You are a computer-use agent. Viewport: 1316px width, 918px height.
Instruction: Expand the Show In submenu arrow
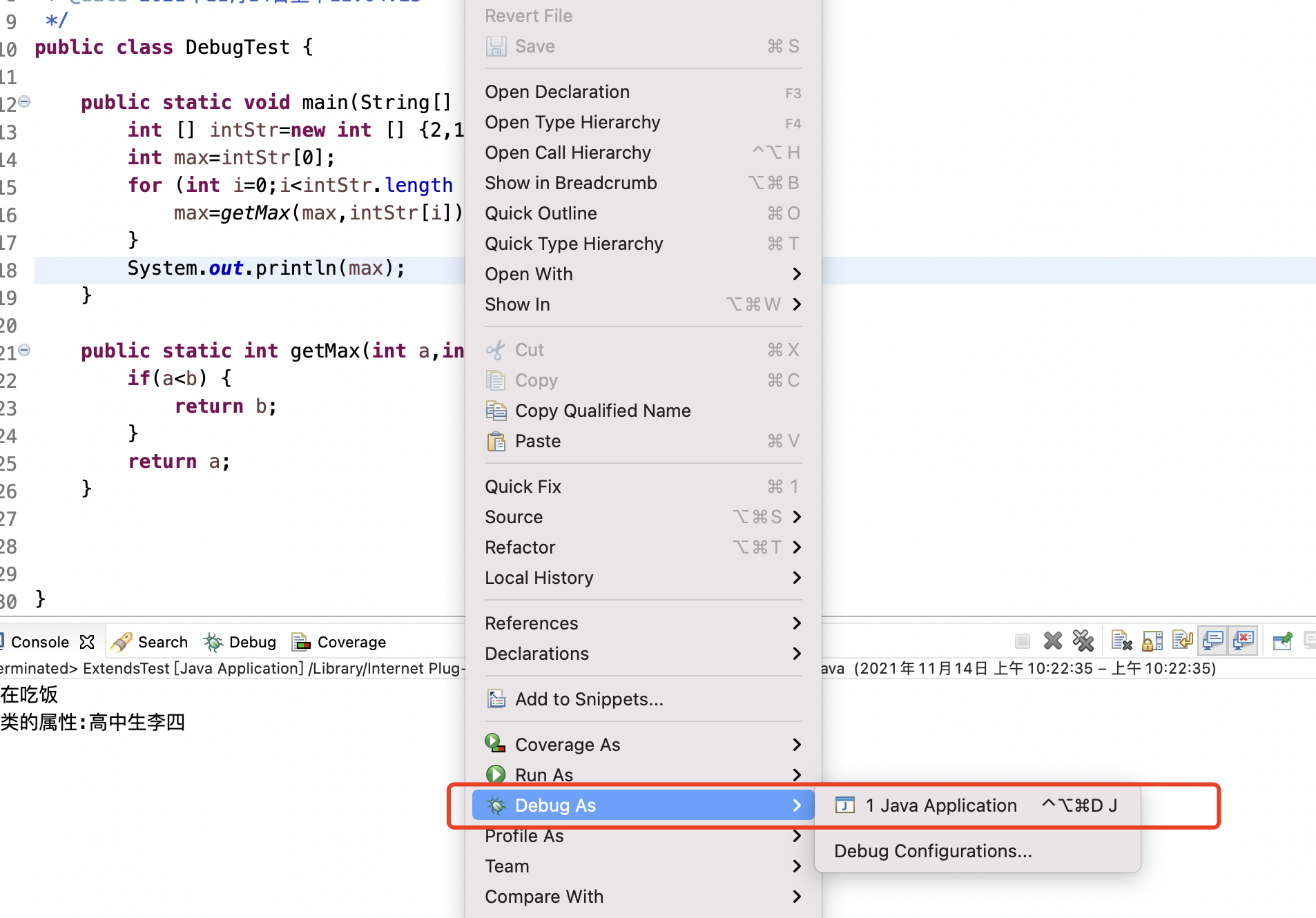point(797,304)
